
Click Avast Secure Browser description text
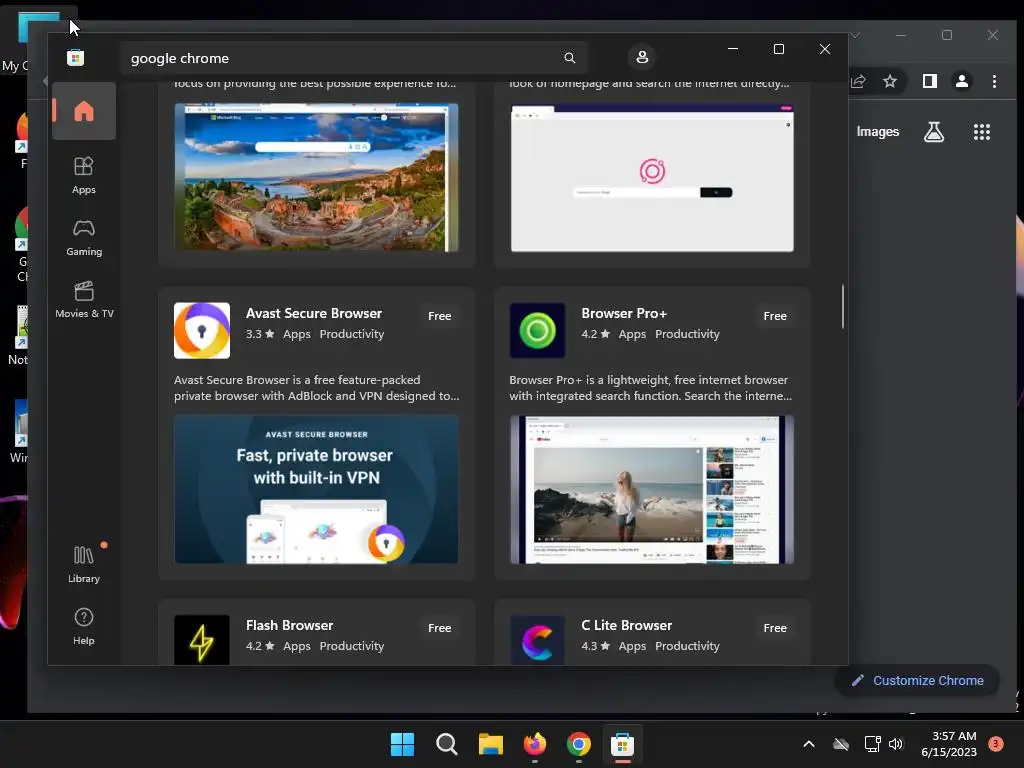pos(317,388)
